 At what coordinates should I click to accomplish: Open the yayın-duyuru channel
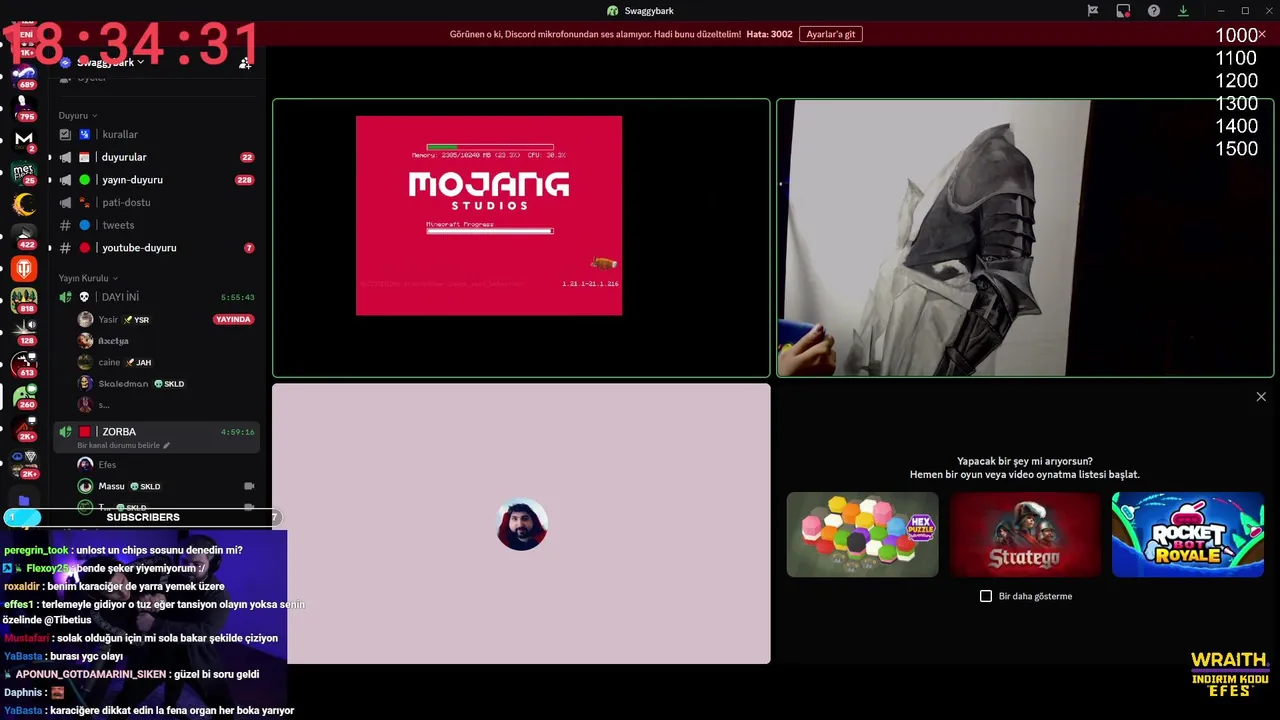tap(156, 180)
